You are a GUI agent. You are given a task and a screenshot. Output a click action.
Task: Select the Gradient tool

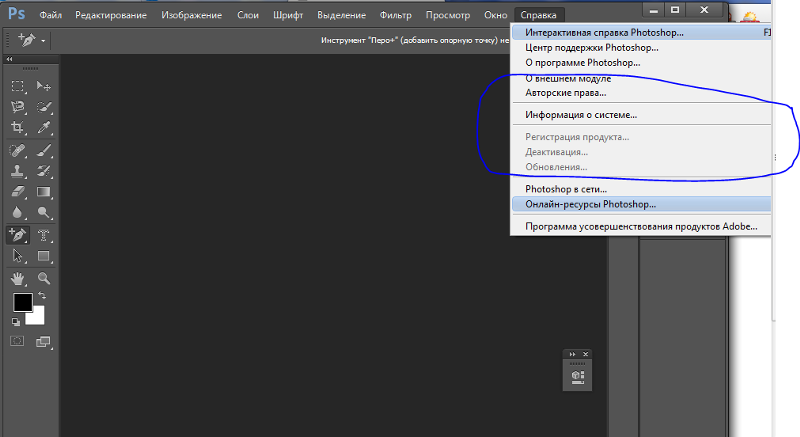[43, 192]
